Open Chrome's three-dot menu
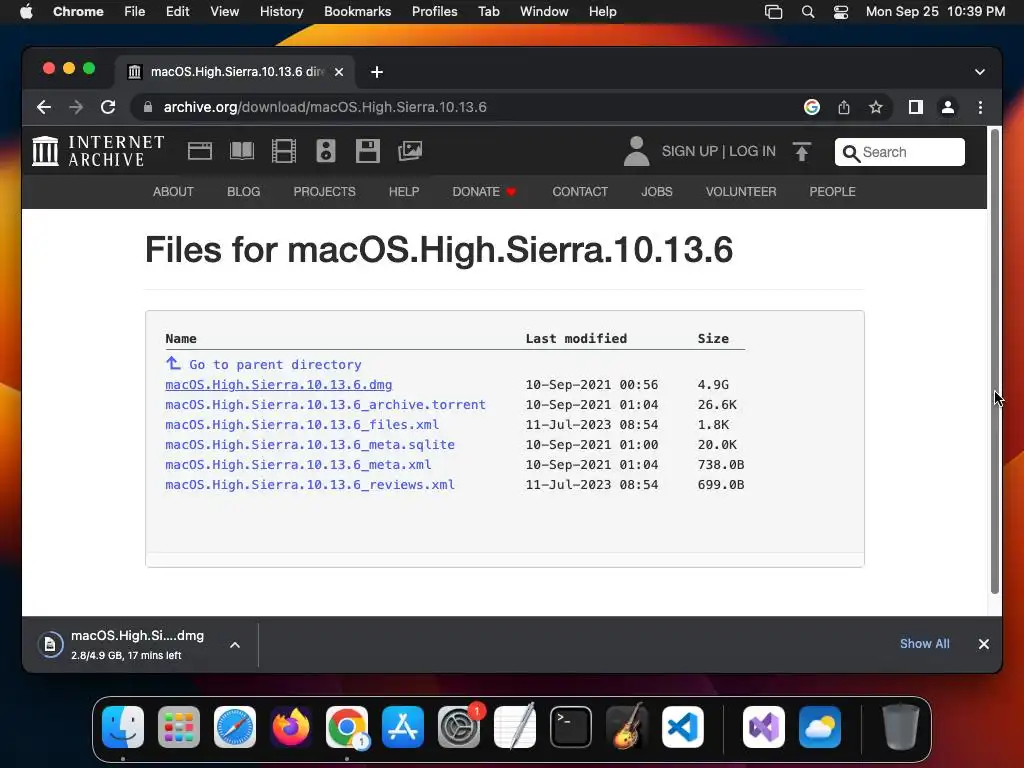 click(980, 107)
